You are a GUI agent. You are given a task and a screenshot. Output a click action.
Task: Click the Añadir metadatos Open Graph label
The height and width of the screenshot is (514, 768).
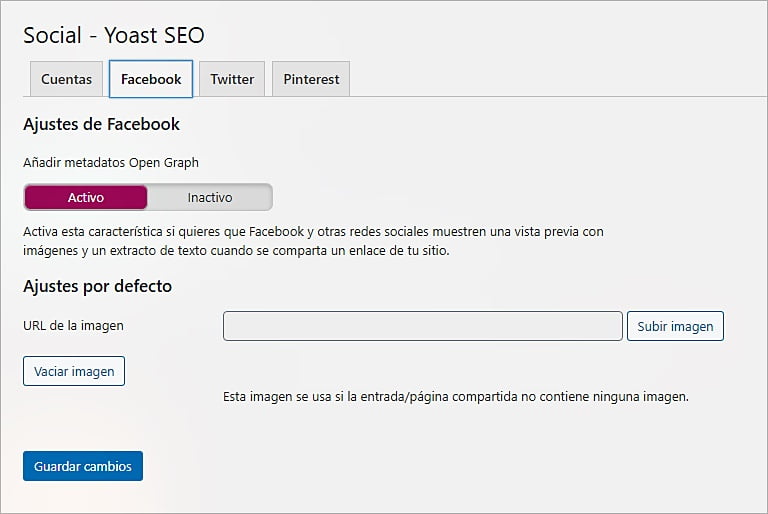(x=111, y=161)
